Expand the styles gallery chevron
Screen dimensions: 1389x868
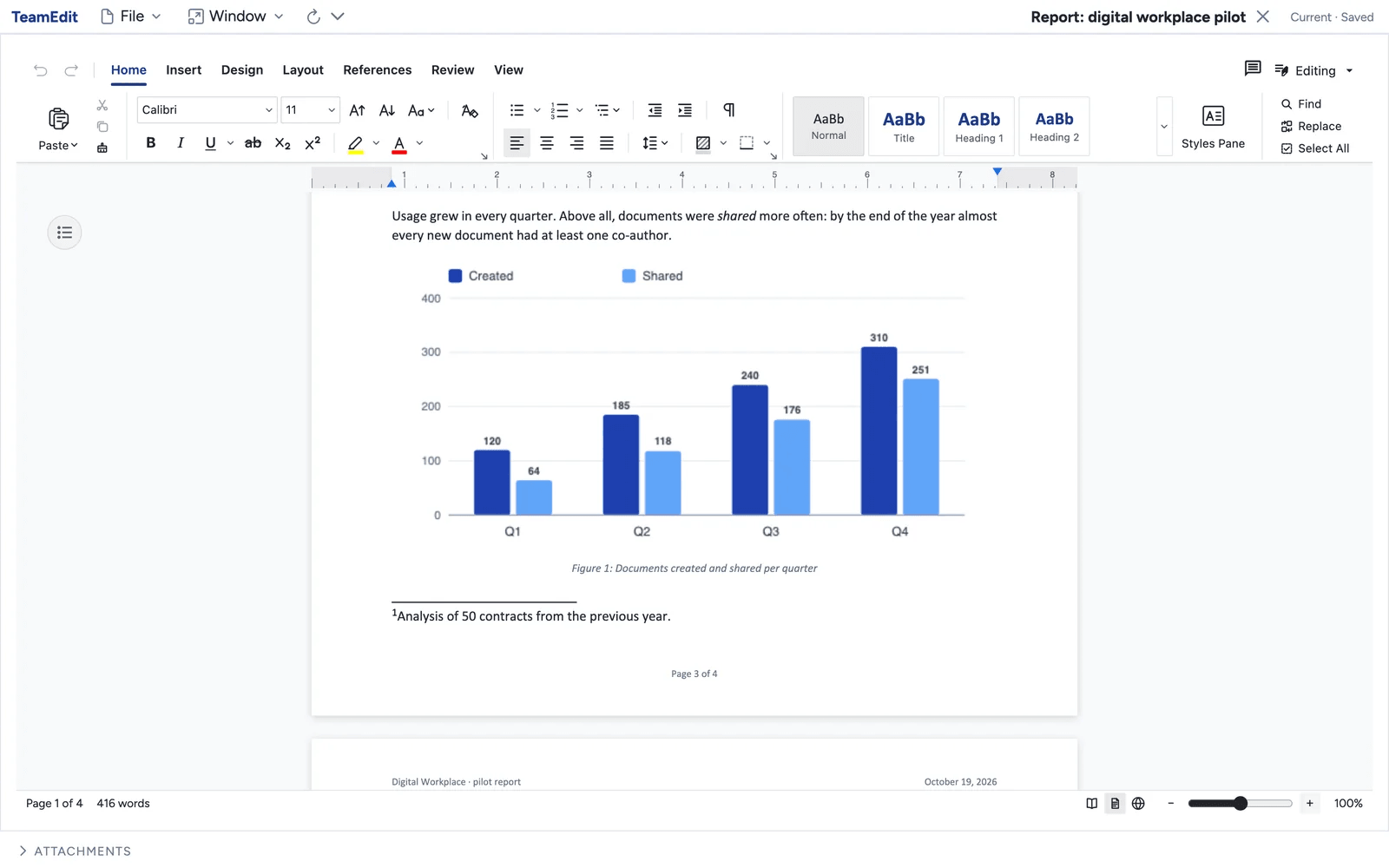(x=1164, y=127)
